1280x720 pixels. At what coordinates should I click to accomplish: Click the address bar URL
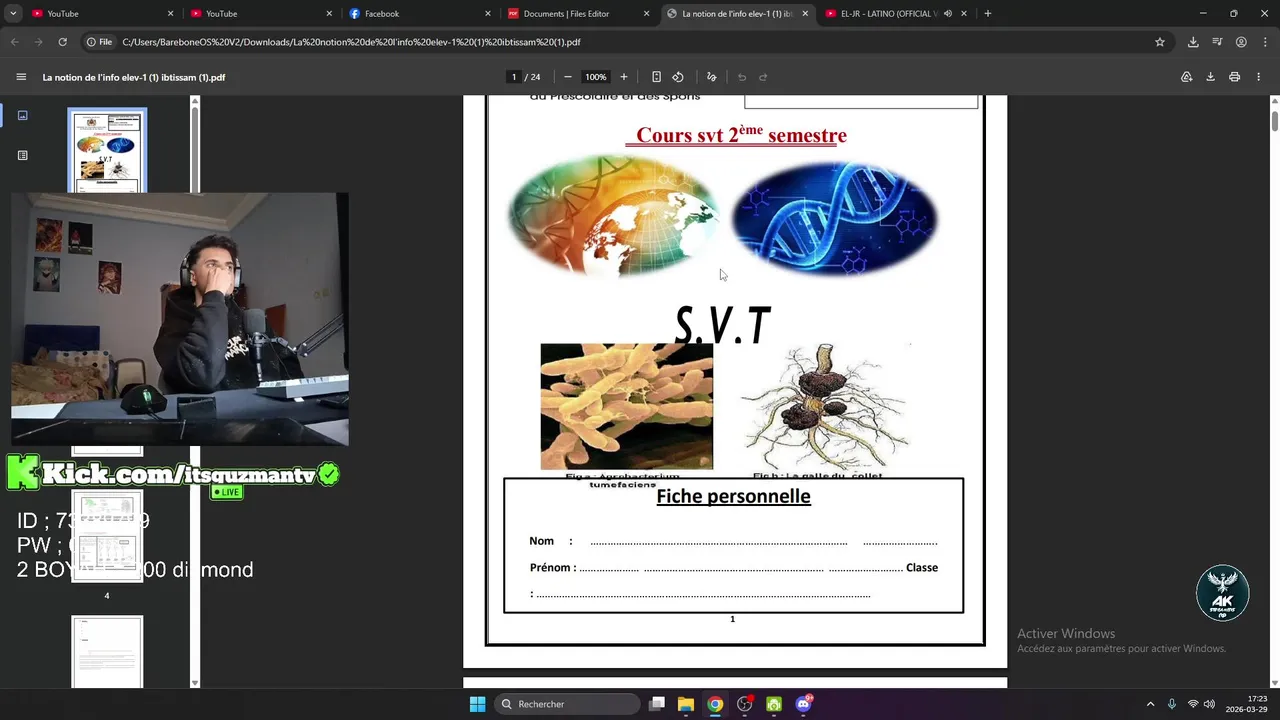(x=351, y=42)
